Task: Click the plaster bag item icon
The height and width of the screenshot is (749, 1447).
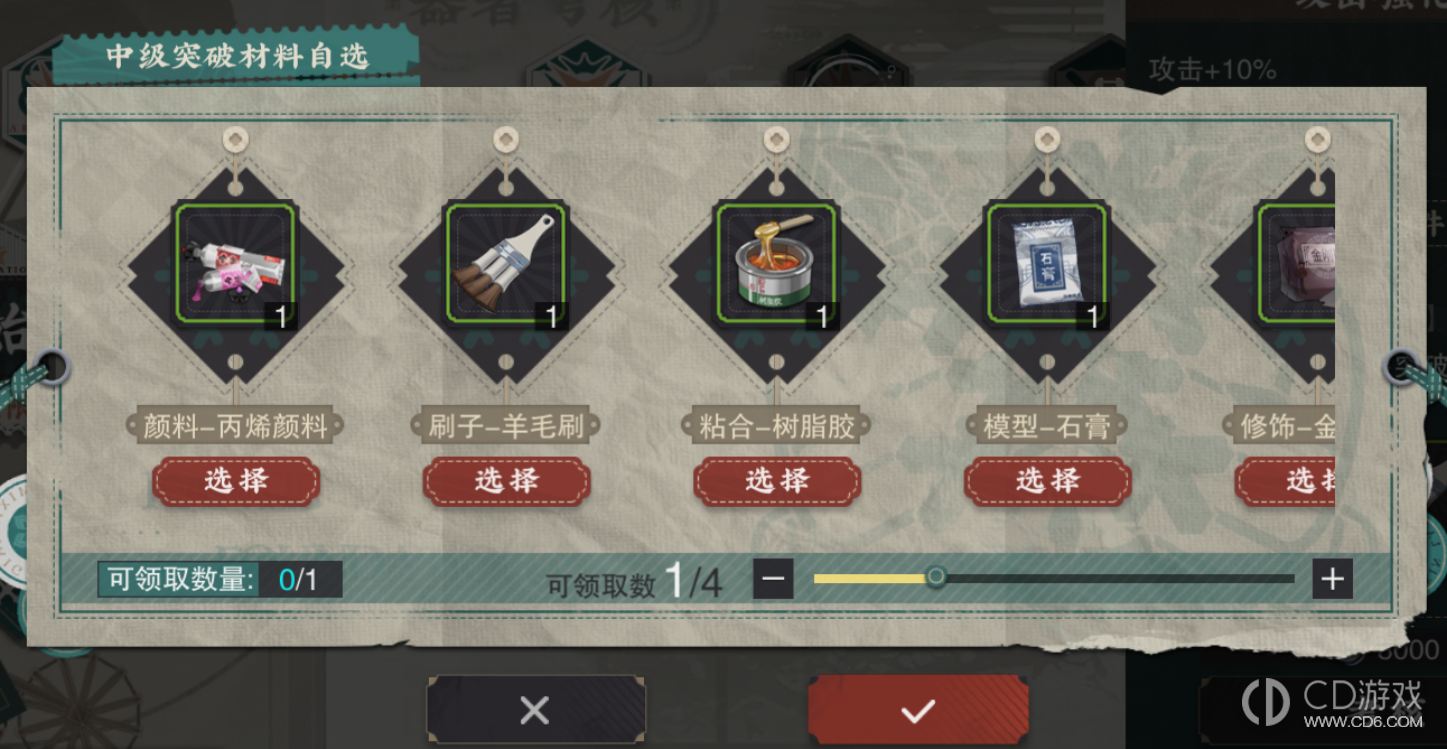Action: click(x=1047, y=265)
